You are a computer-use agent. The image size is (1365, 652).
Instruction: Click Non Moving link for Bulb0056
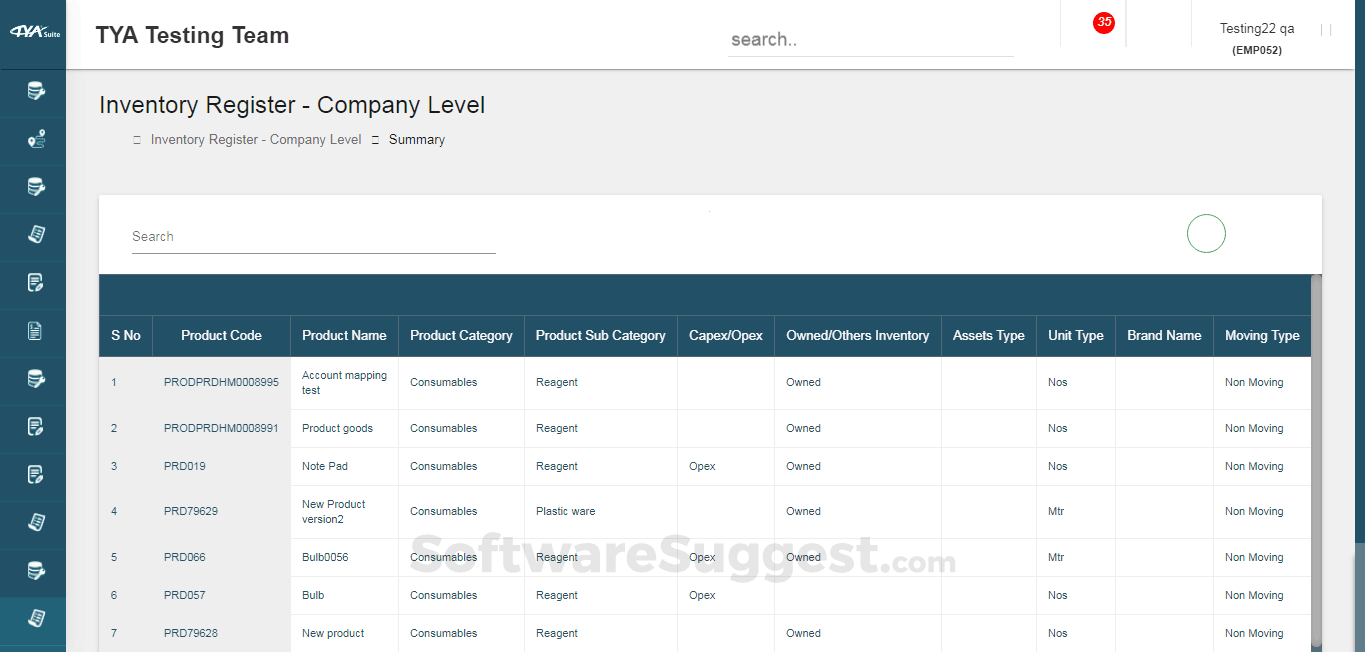[x=1254, y=557]
